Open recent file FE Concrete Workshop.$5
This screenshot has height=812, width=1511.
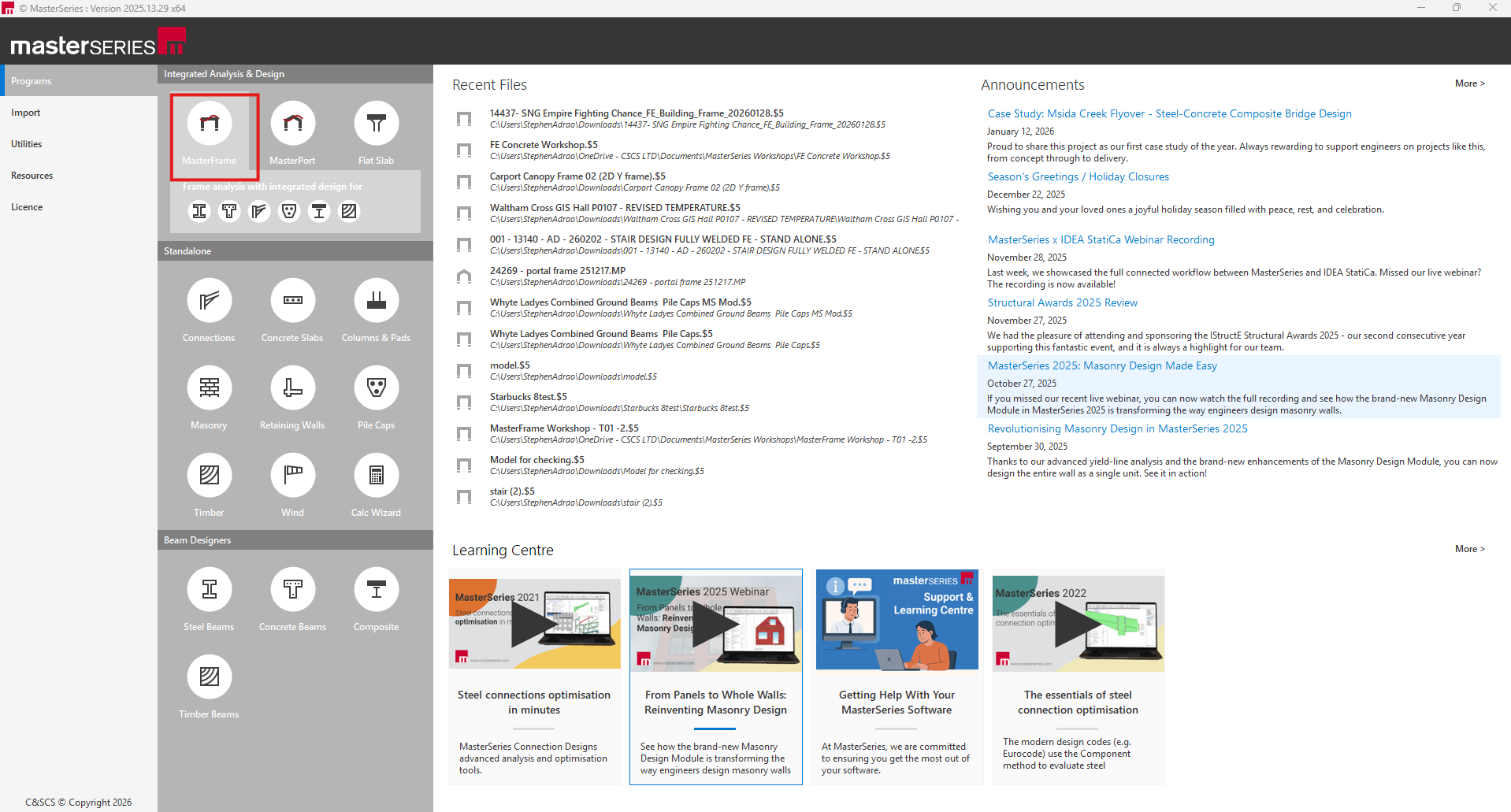coord(544,145)
